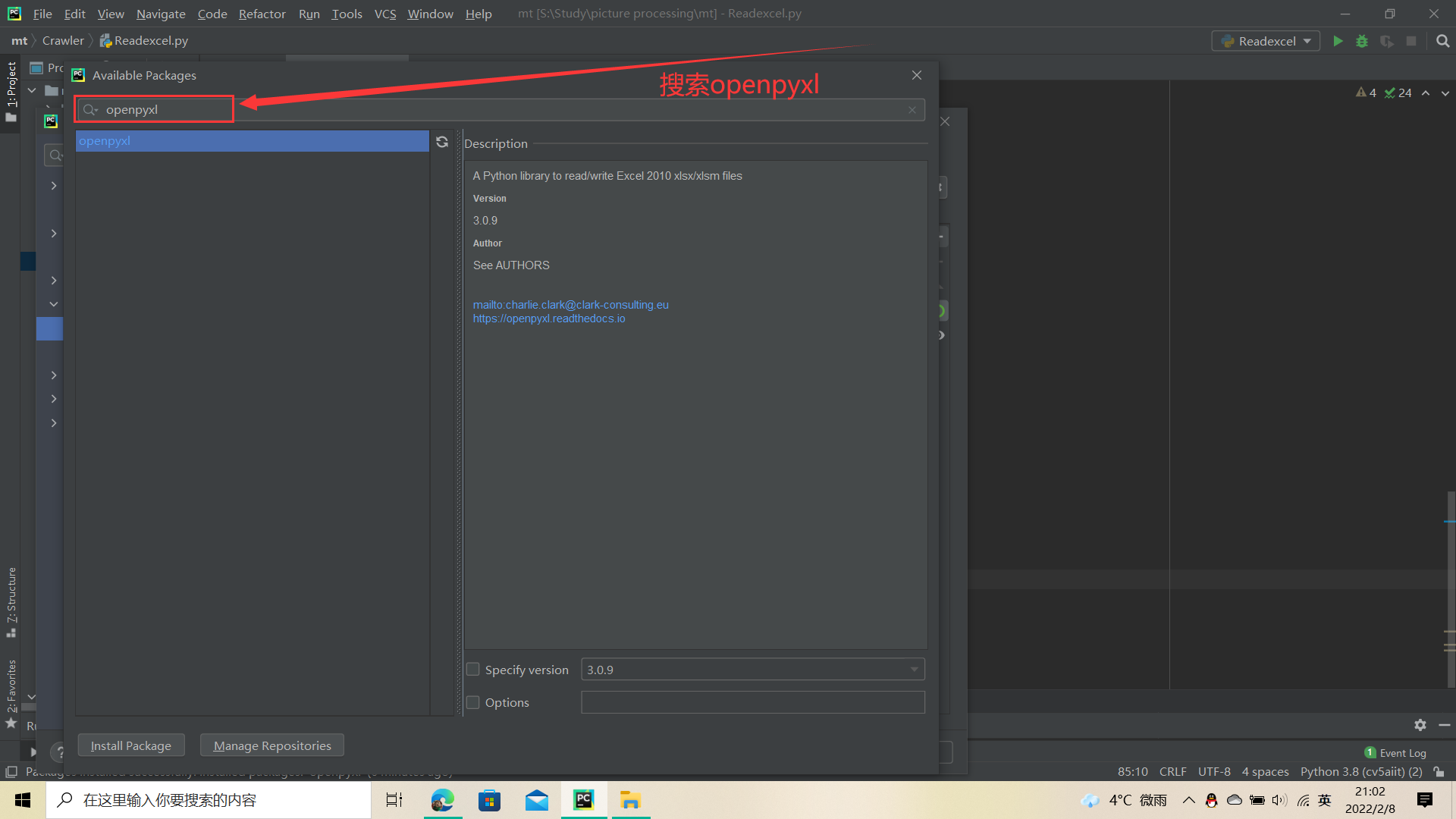Toggle package search clear button
Screen dimensions: 1456x819
point(912,109)
